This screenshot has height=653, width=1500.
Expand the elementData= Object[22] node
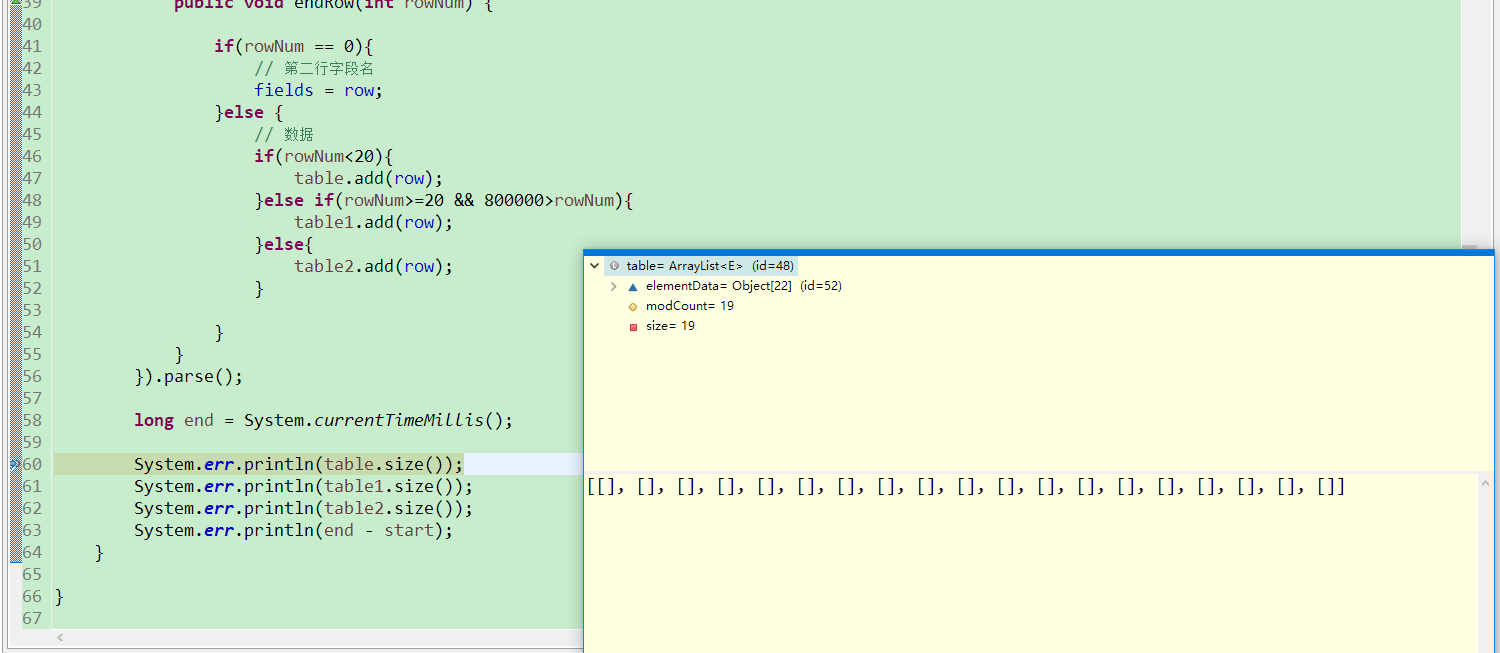coord(614,286)
